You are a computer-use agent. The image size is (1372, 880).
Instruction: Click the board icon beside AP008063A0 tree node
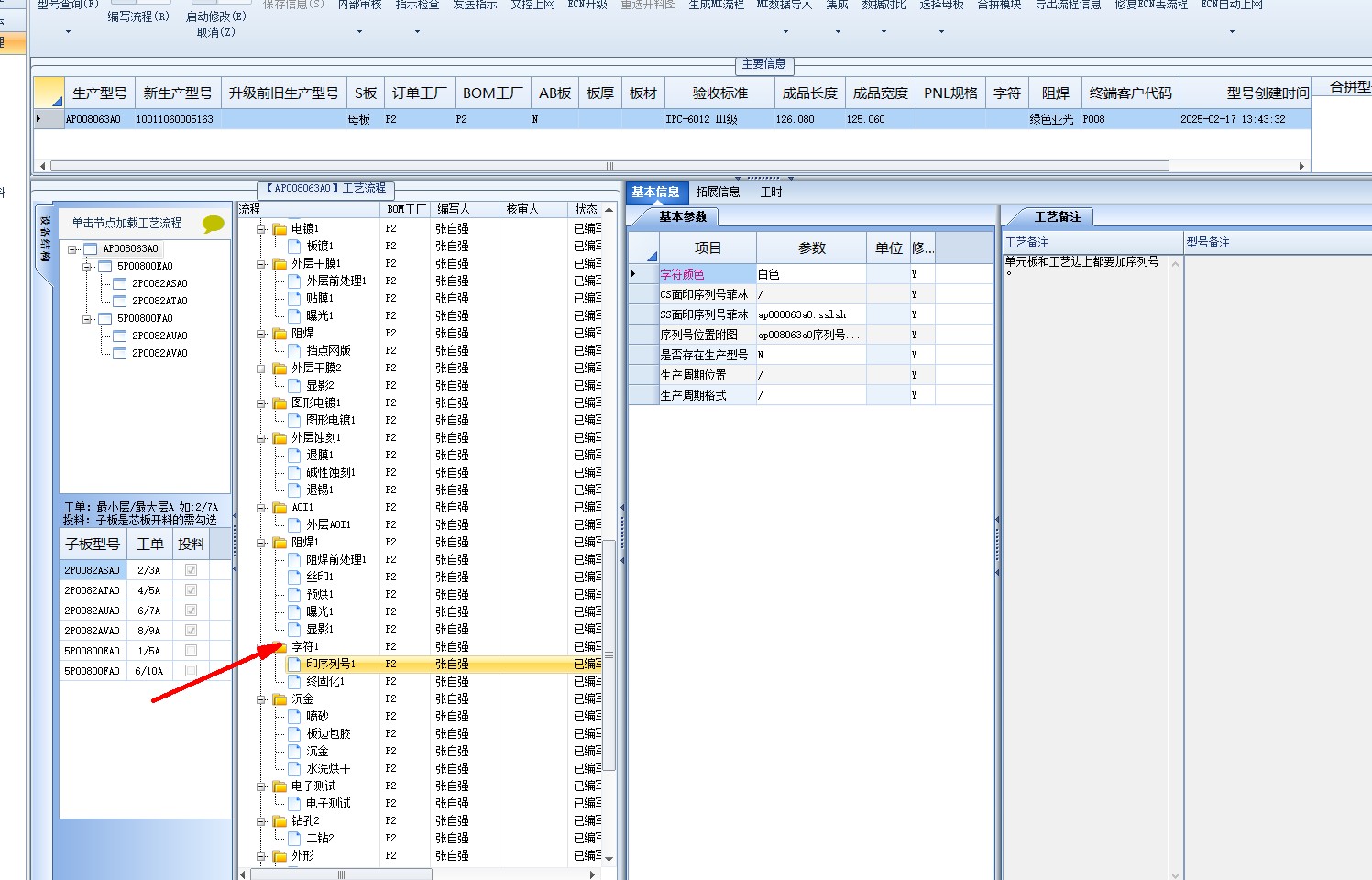tap(90, 248)
